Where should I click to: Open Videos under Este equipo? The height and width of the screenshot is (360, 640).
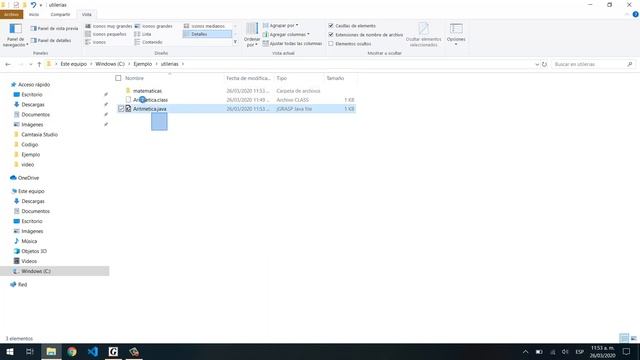point(29,261)
